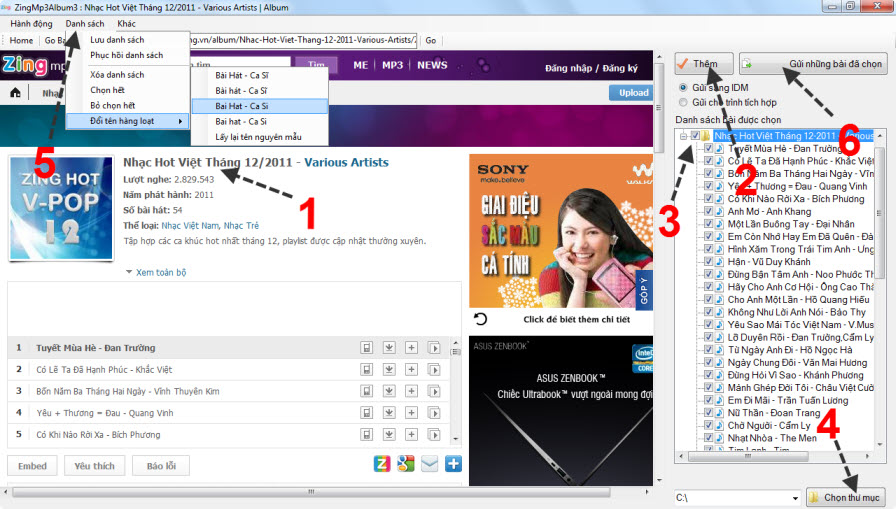Click the URL address input field
The image size is (896, 509).
click(x=303, y=40)
